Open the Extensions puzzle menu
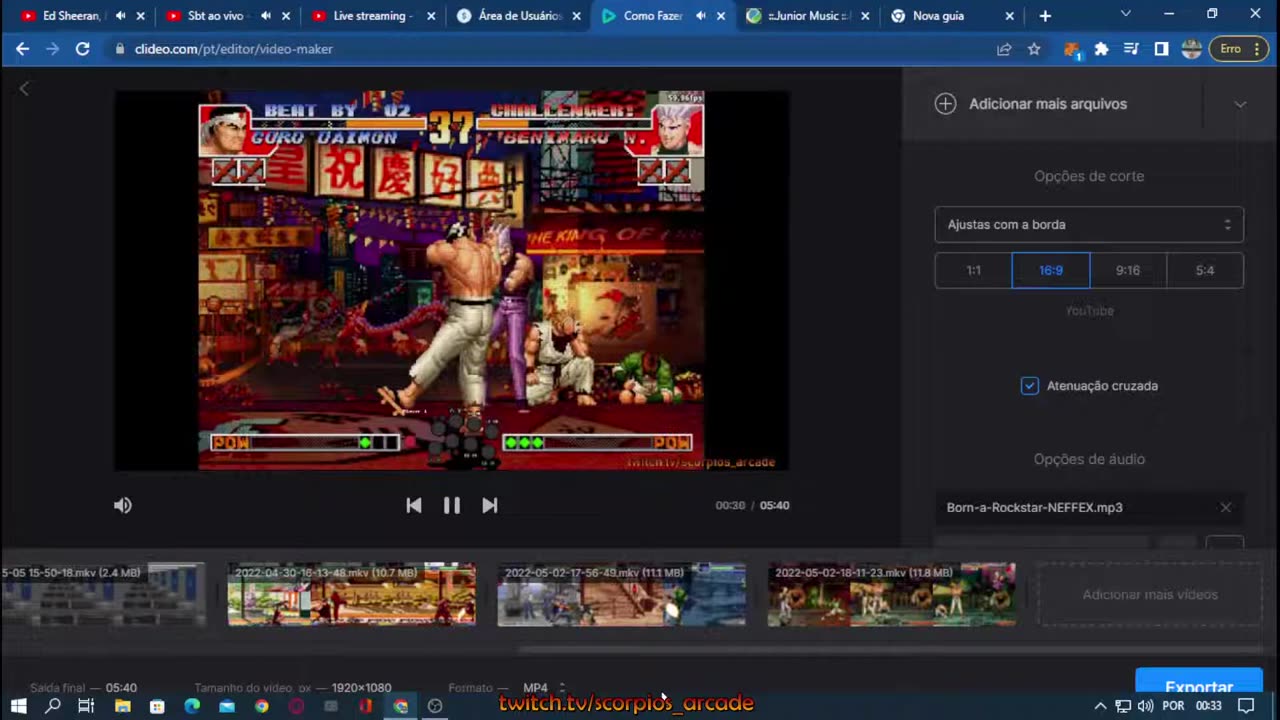The image size is (1280, 720). point(1101,49)
